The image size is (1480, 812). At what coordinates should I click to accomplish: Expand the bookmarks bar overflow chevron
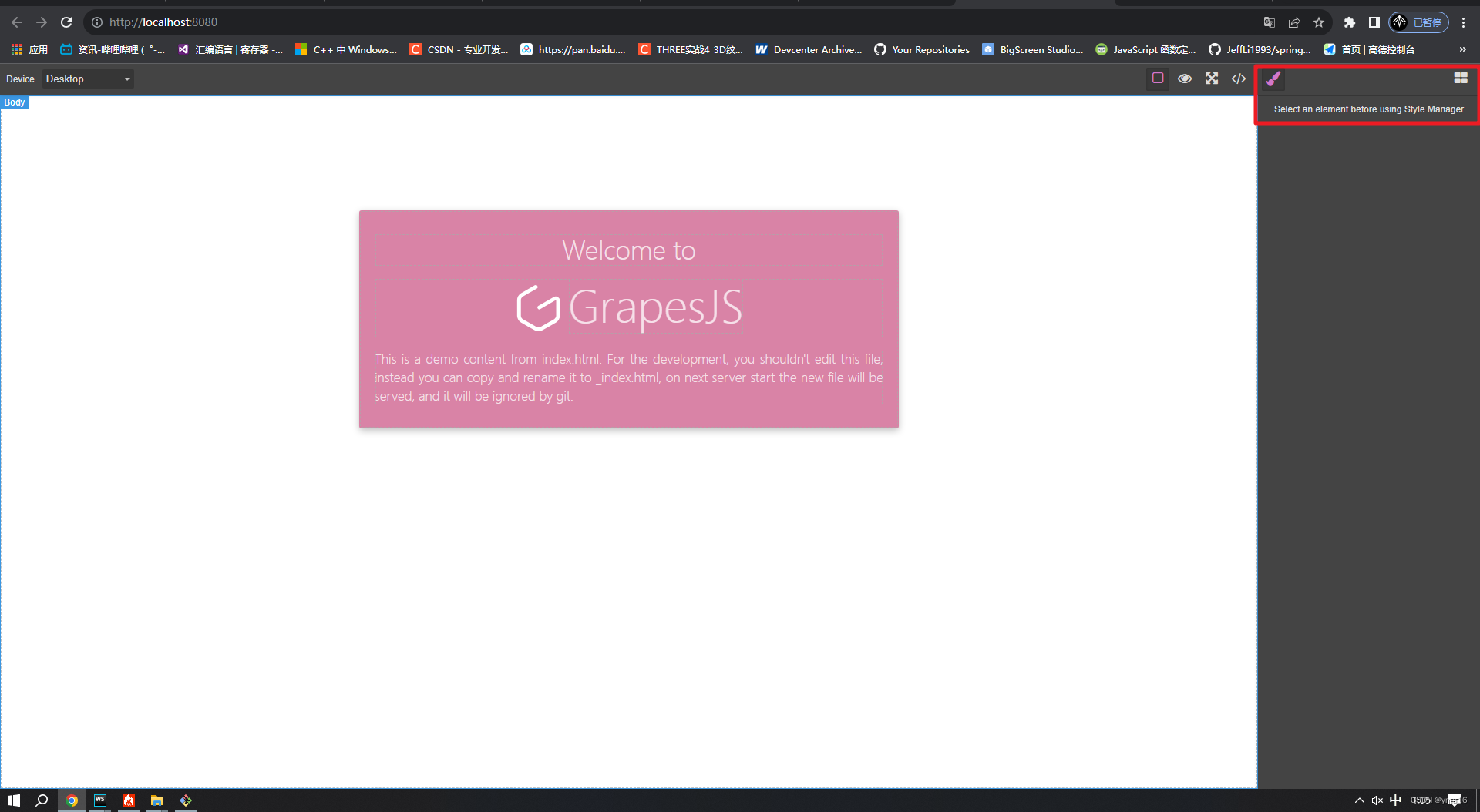(1462, 49)
